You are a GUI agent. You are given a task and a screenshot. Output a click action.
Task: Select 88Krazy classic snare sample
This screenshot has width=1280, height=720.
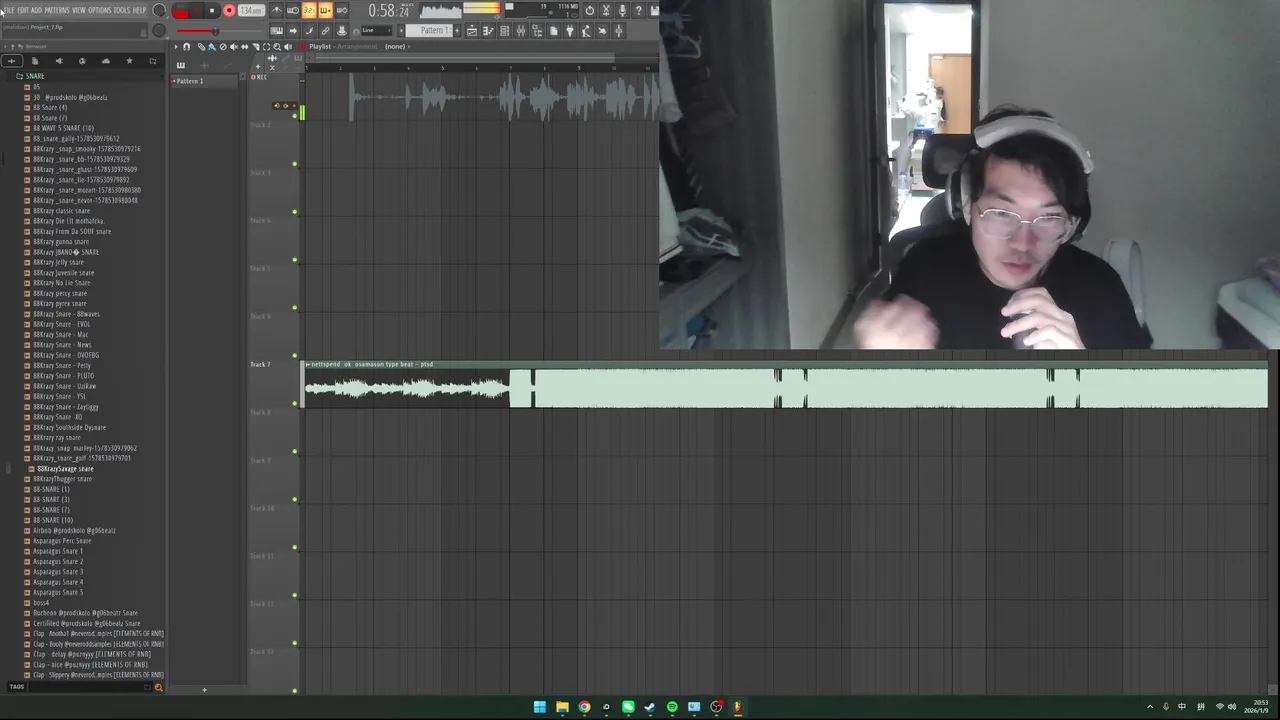tap(61, 211)
